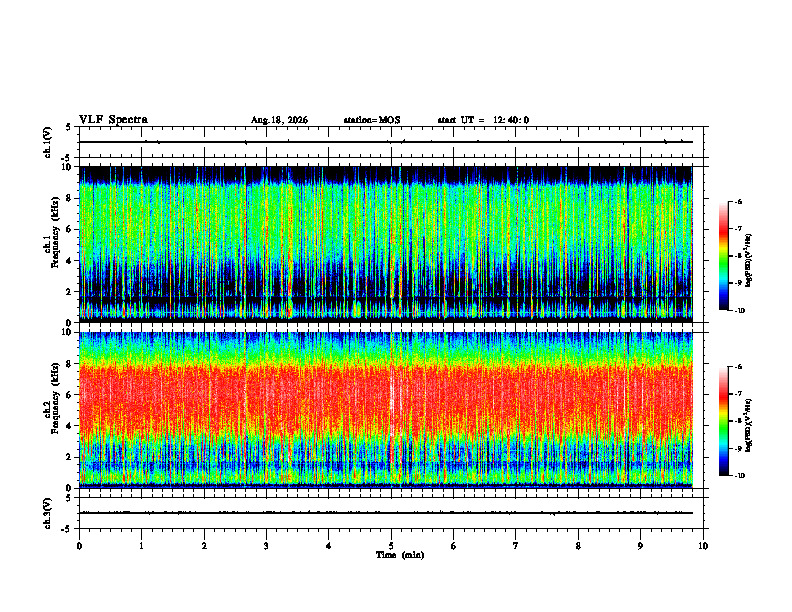Click the time axis tick label "9"
The image size is (792, 612).
[640, 546]
